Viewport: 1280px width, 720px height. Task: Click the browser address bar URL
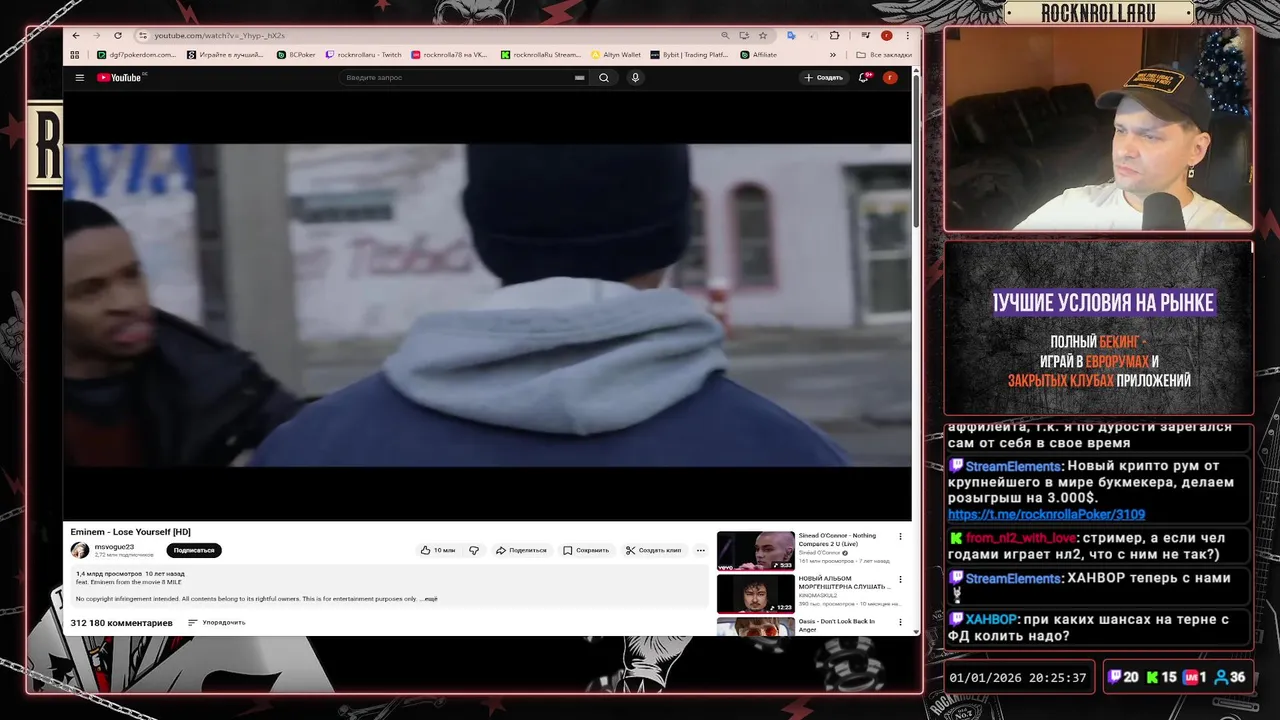tap(220, 35)
